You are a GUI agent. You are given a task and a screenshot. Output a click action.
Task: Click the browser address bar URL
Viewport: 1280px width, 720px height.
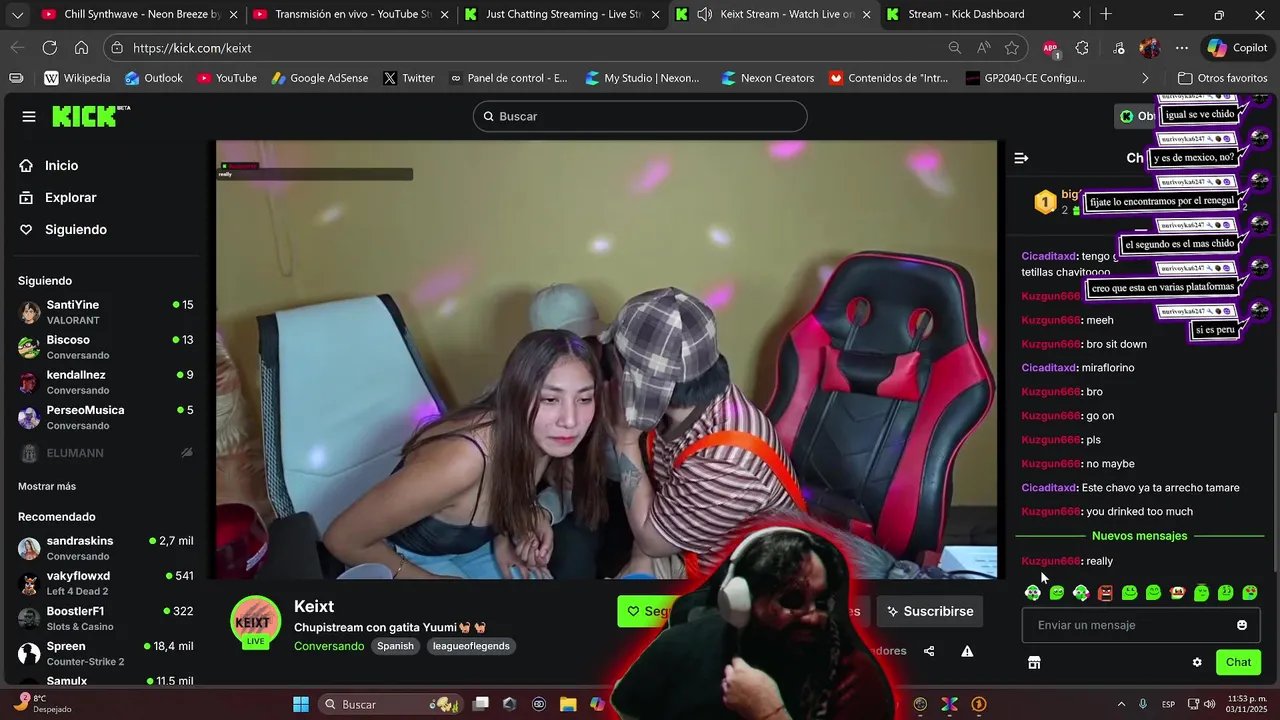[191, 48]
